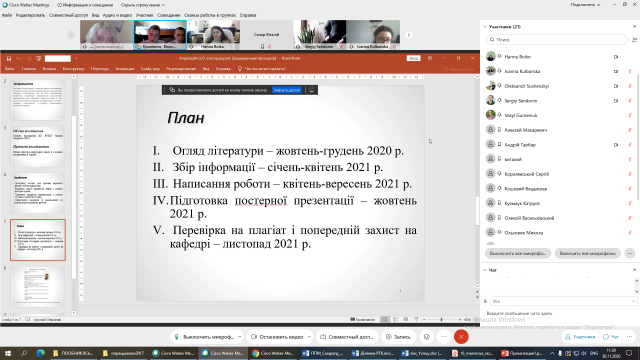Open participants panel more options ellipsis
Screen dimensions: 640x360
point(630,253)
